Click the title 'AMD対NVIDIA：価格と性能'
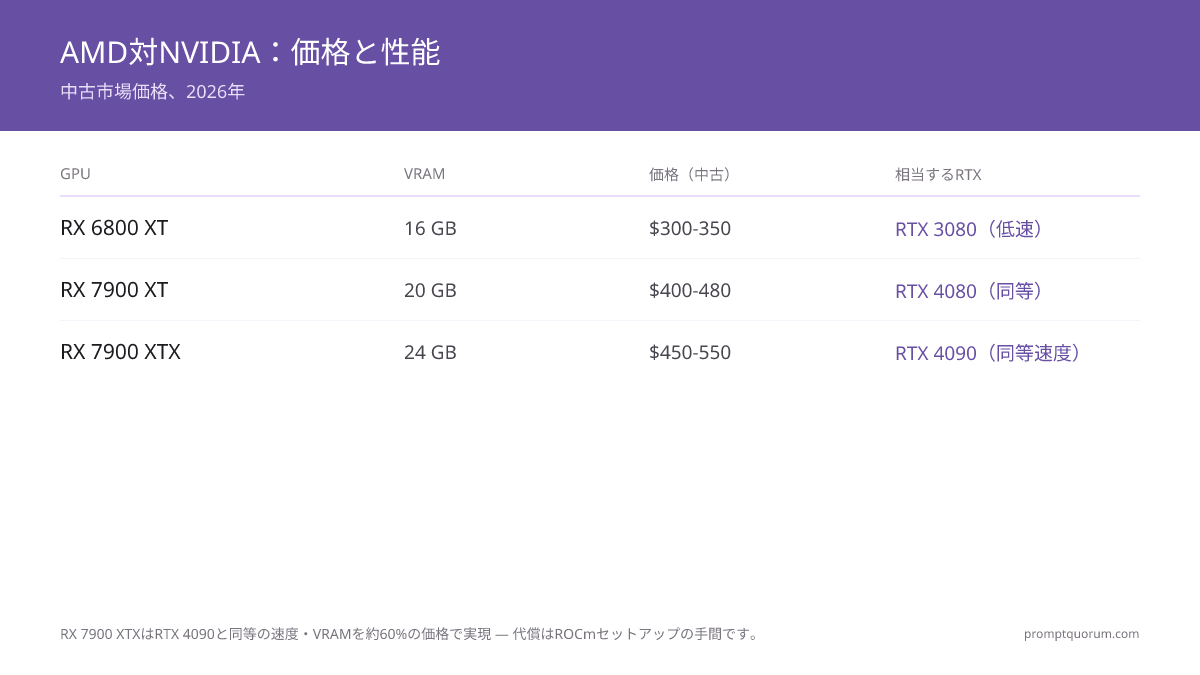 coord(250,52)
